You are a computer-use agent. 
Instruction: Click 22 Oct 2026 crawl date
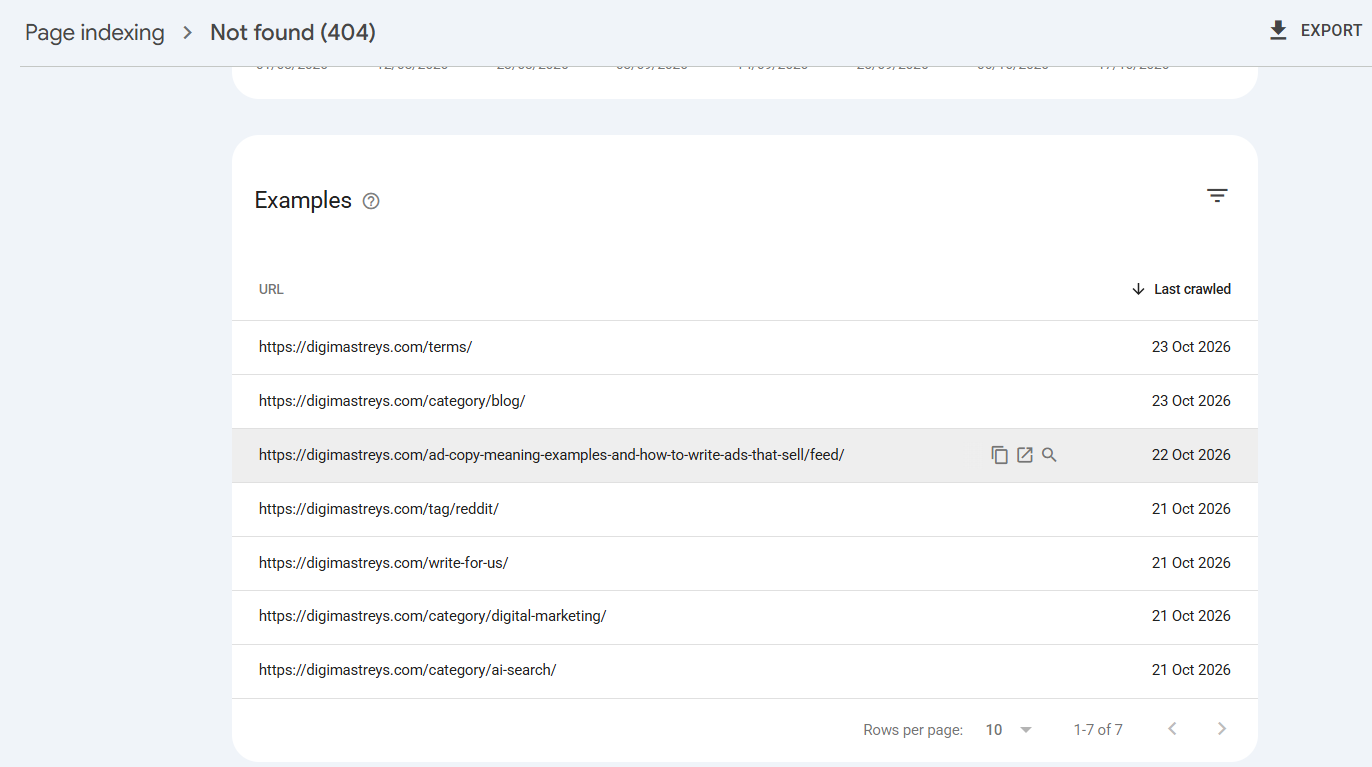[1191, 455]
